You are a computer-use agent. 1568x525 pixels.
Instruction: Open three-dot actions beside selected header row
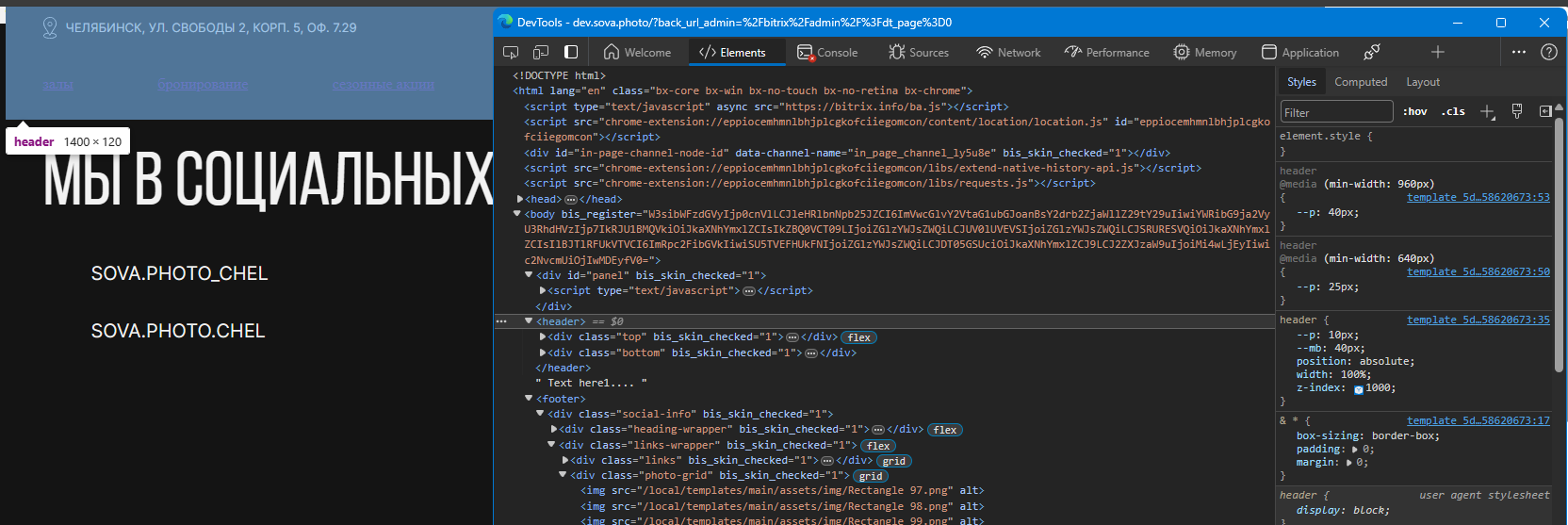click(x=501, y=321)
